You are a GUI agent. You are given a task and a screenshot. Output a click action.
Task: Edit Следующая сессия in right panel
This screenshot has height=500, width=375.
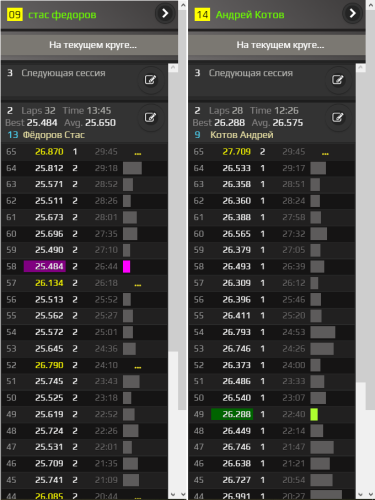(338, 80)
